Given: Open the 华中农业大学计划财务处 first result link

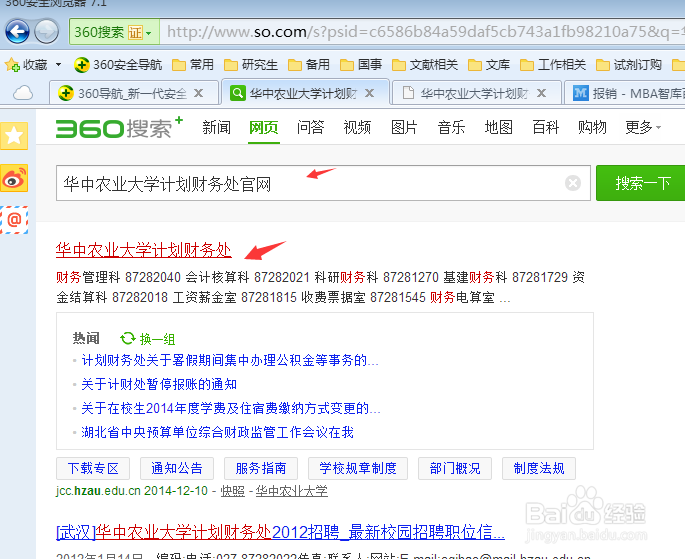Looking at the screenshot, I should [143, 250].
